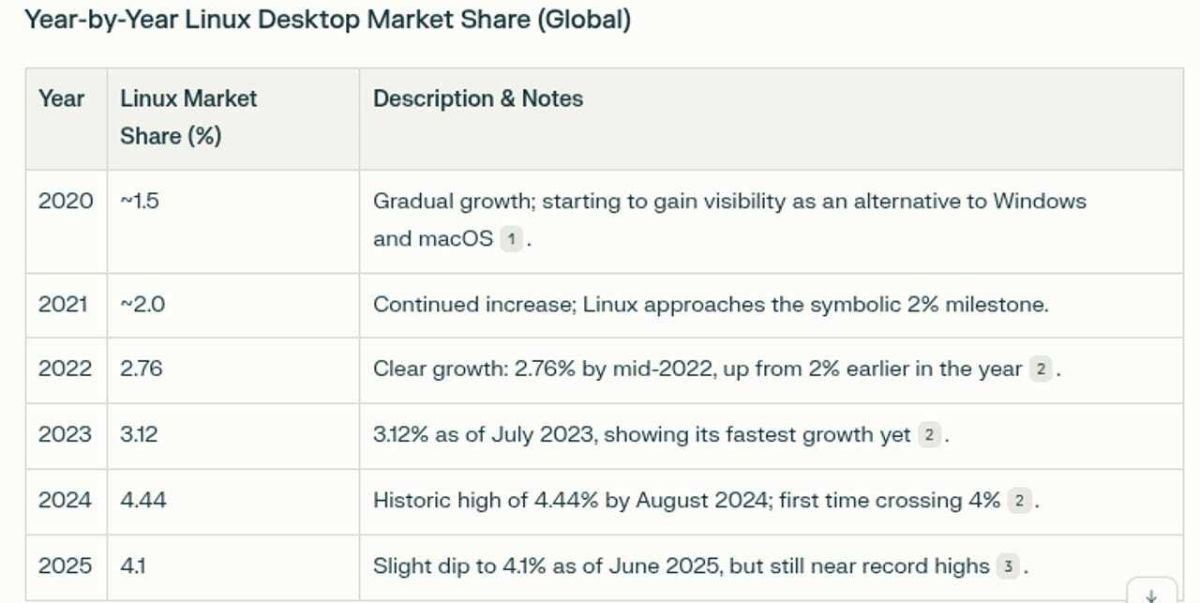Click the table title about Linux Desktop Market Share
The image size is (1200, 603).
pos(327,20)
